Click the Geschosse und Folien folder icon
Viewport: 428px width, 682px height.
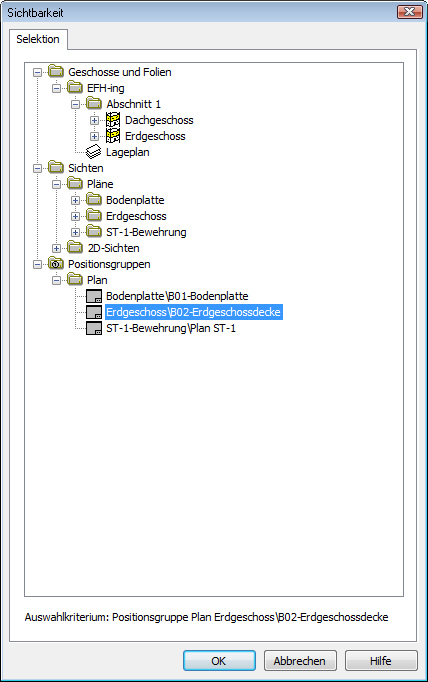click(x=56, y=71)
